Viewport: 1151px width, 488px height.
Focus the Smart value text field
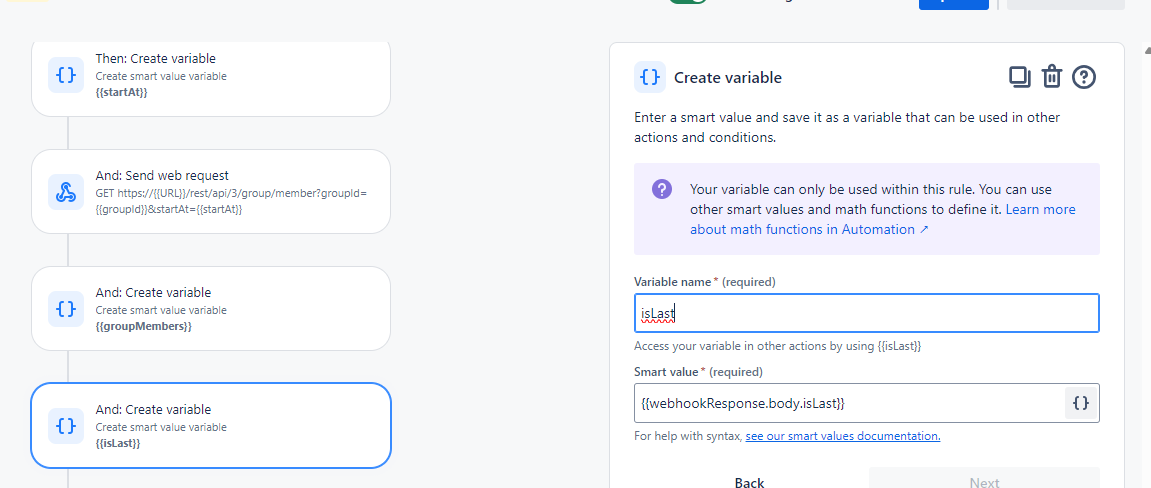tap(849, 403)
